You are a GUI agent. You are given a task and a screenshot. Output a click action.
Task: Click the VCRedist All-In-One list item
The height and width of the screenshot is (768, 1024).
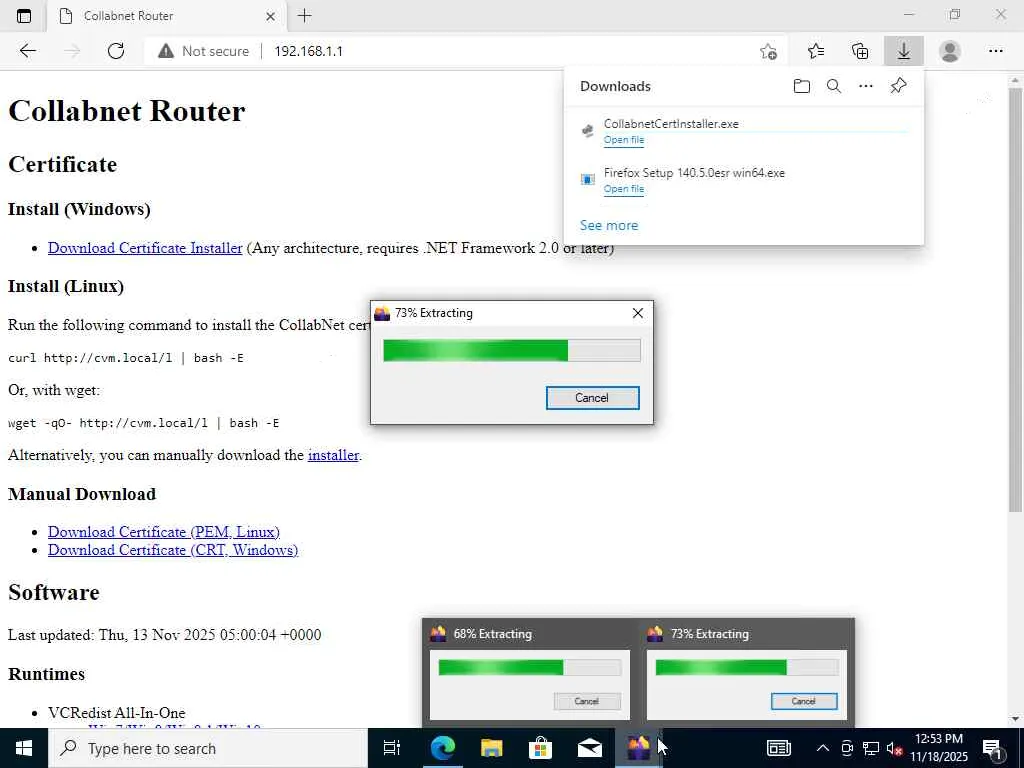pyautogui.click(x=117, y=713)
